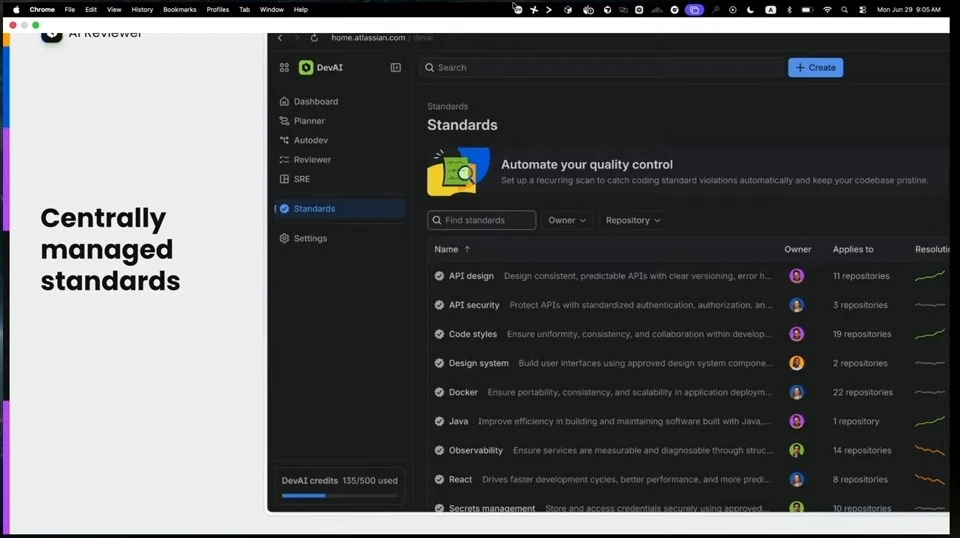Click the home.atlassian.com address bar
The image size is (960, 538).
(x=382, y=38)
